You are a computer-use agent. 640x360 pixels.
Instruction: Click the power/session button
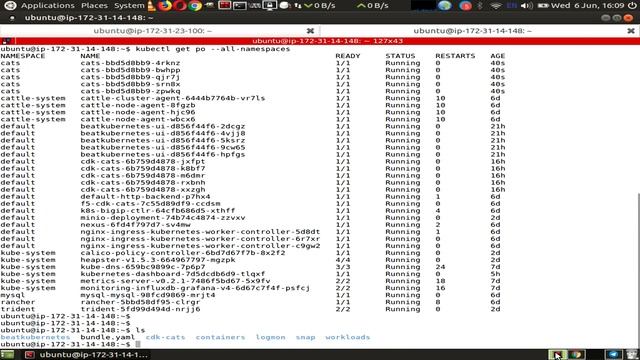point(632,6)
